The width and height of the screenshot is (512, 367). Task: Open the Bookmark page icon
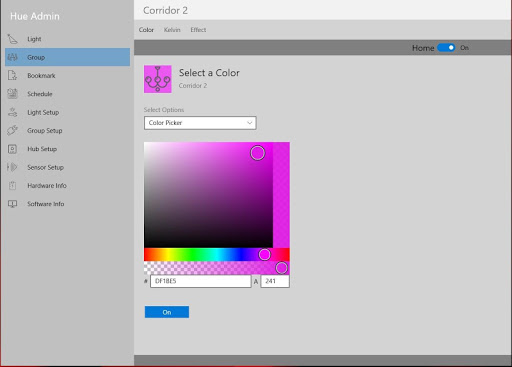(x=12, y=76)
